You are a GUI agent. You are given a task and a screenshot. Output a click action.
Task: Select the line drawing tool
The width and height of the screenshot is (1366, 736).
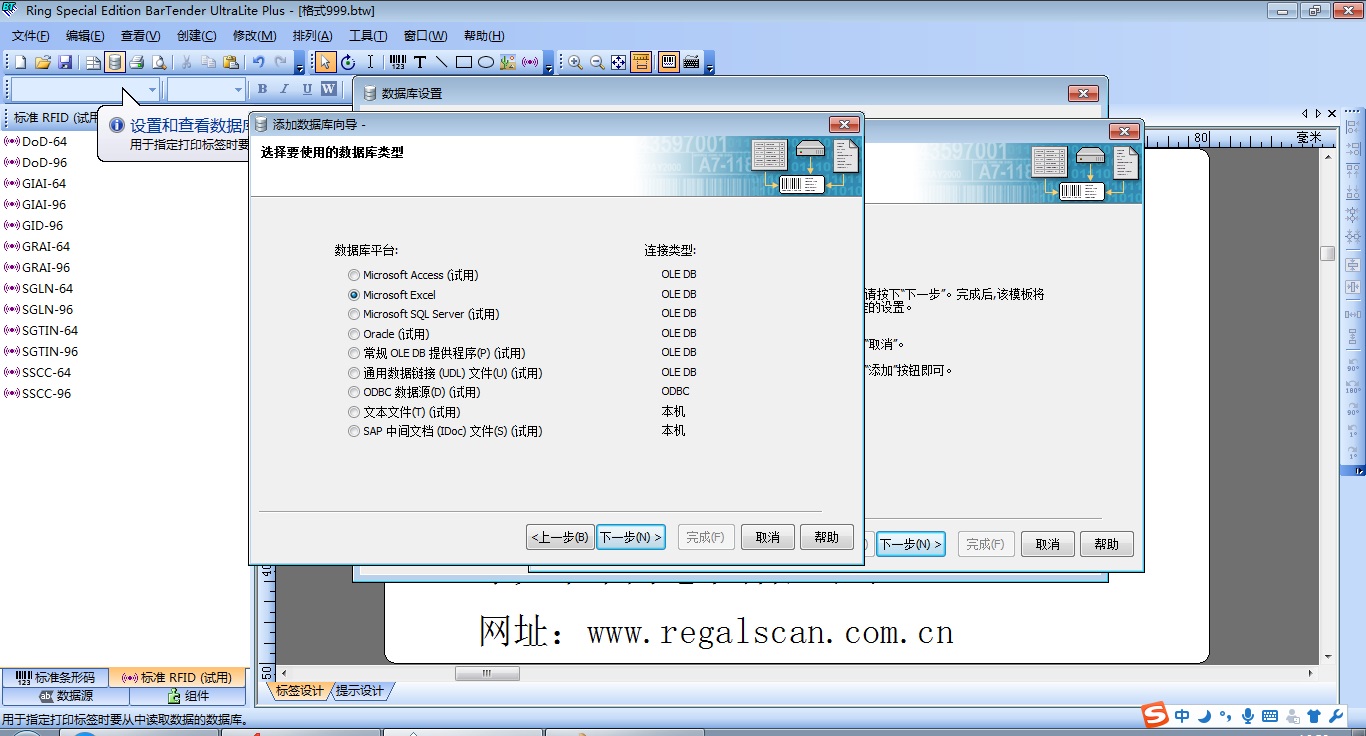[442, 62]
